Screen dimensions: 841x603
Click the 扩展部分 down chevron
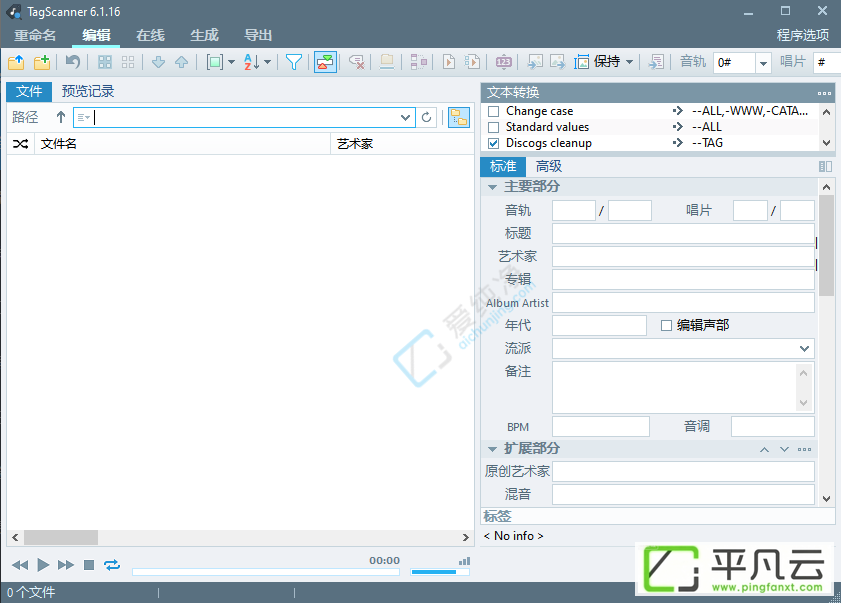click(x=784, y=450)
